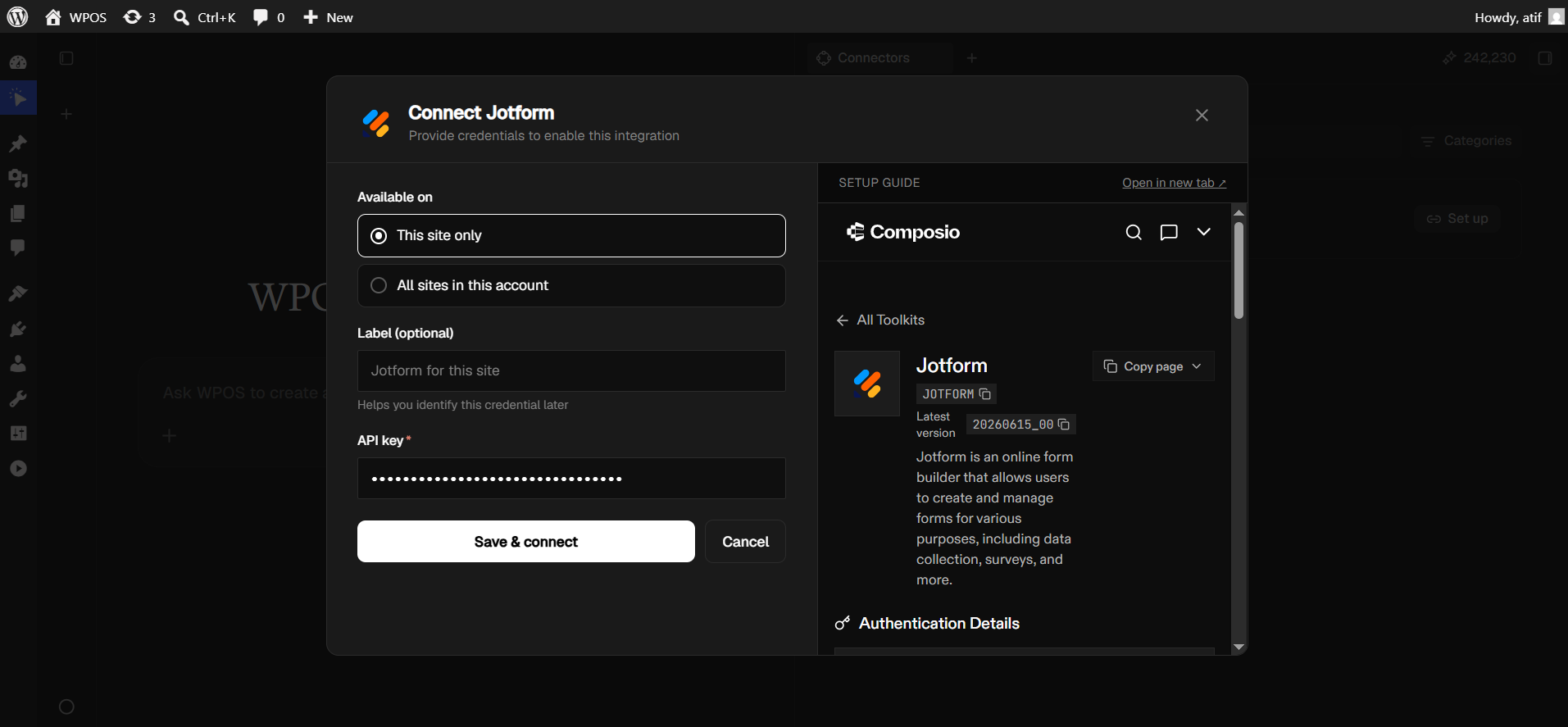
Task: Go back to All Toolkits
Action: [x=880, y=320]
